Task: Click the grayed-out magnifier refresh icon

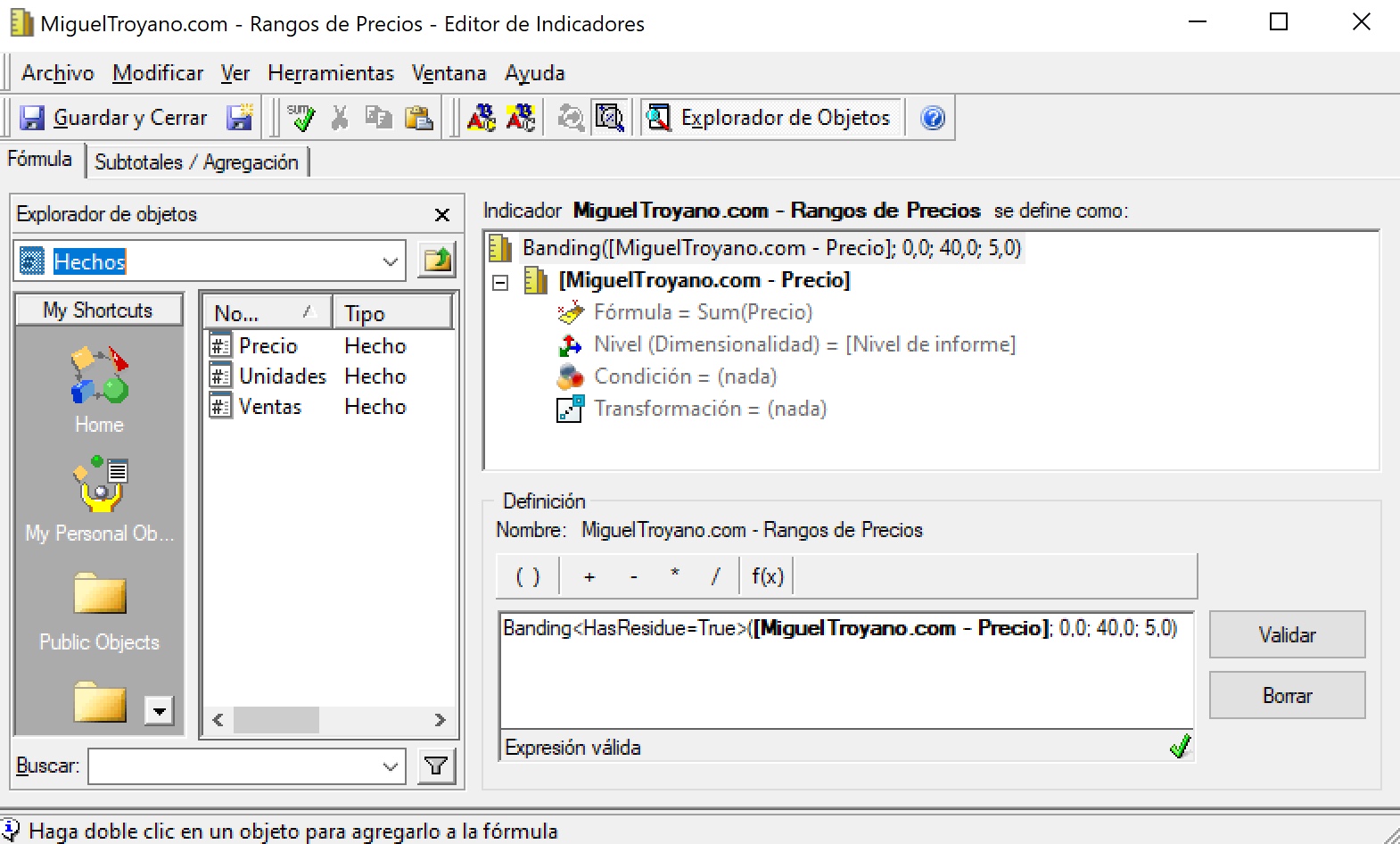Action: [x=571, y=118]
